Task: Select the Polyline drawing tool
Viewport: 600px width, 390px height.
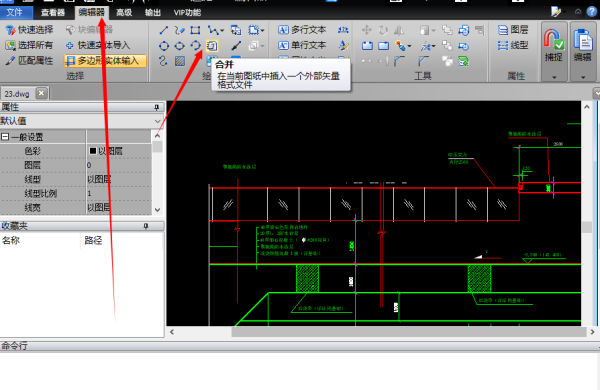Action: click(x=212, y=30)
